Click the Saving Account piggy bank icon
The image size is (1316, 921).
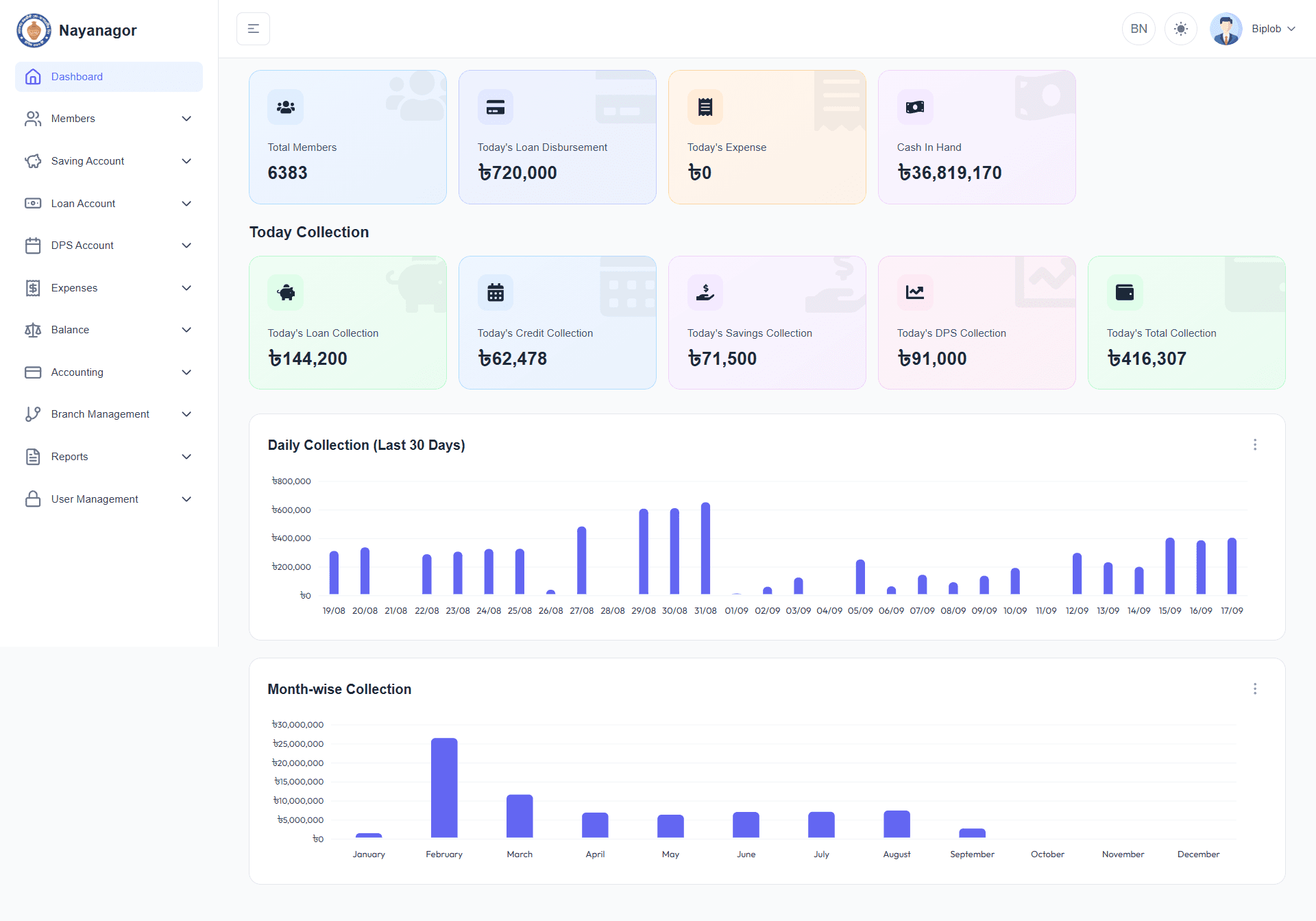tap(33, 161)
